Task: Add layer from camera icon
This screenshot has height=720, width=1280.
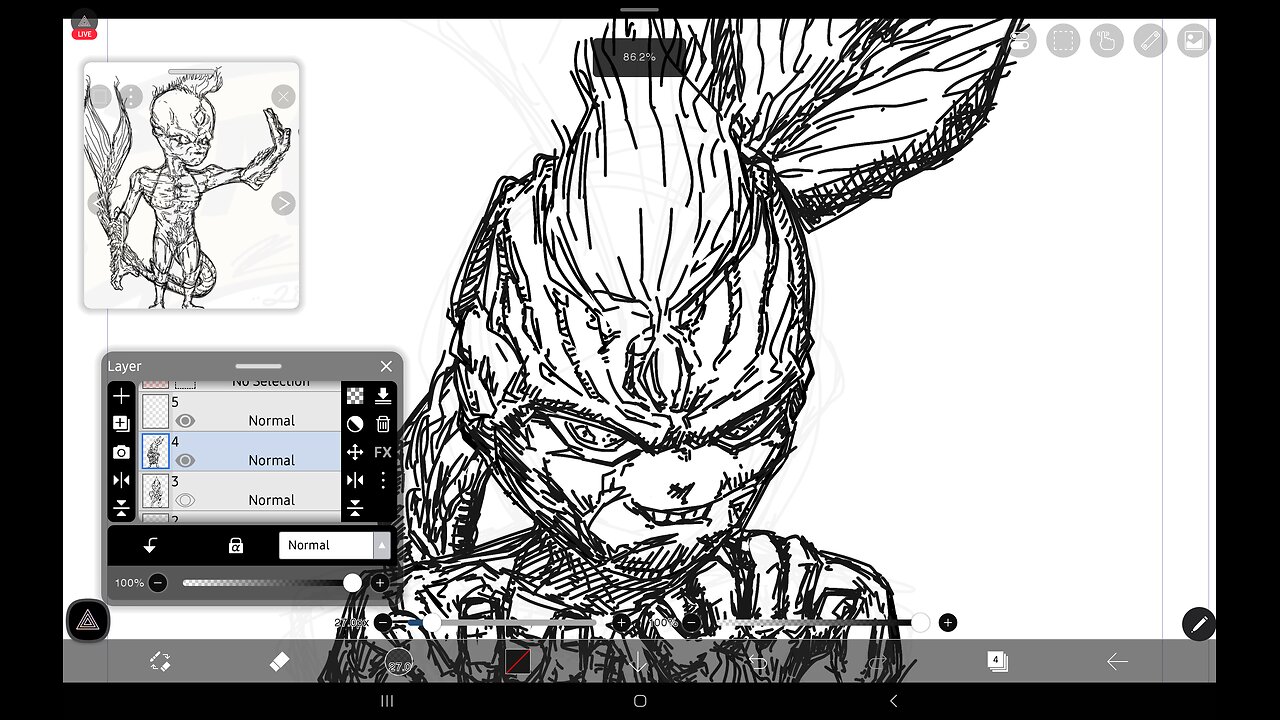Action: click(x=121, y=452)
